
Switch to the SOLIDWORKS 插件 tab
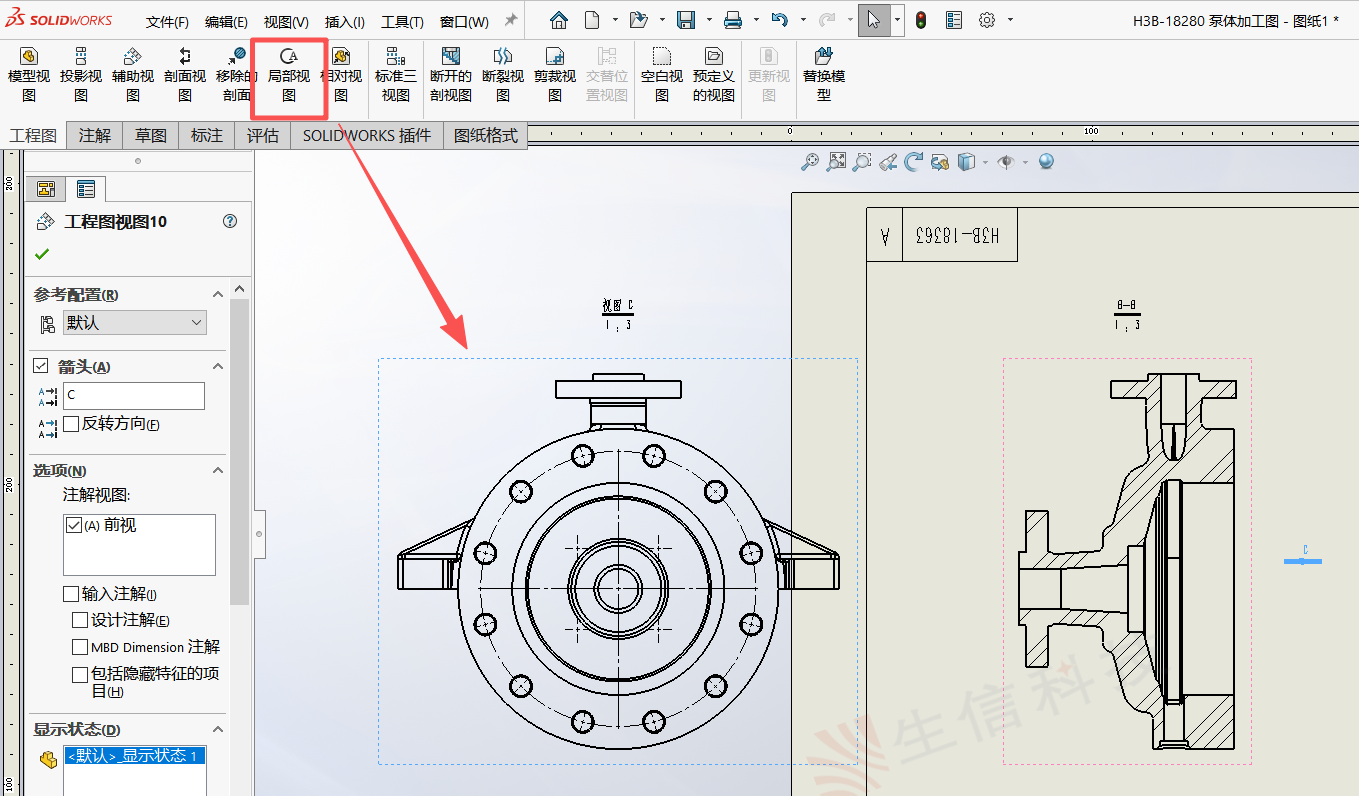pos(367,135)
